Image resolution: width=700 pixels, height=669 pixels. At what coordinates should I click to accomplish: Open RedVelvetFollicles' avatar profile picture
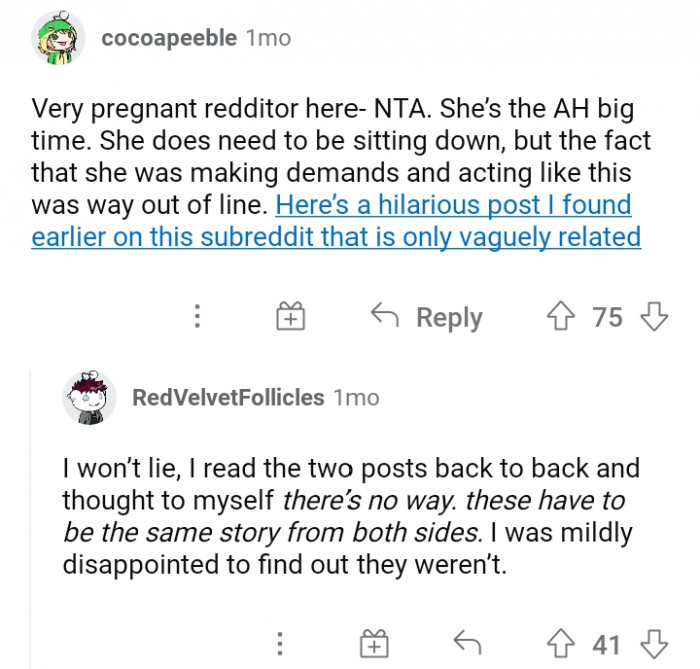point(90,397)
